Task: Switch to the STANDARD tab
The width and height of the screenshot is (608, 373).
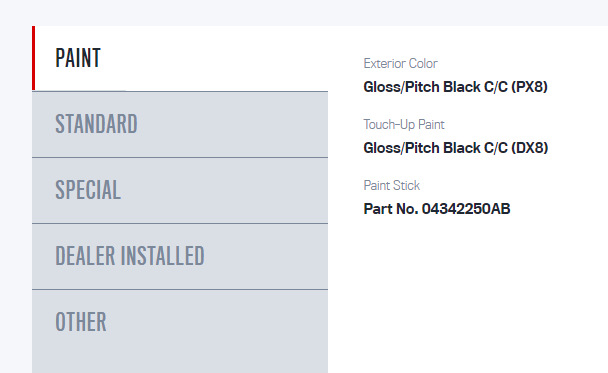Action: click(x=180, y=124)
